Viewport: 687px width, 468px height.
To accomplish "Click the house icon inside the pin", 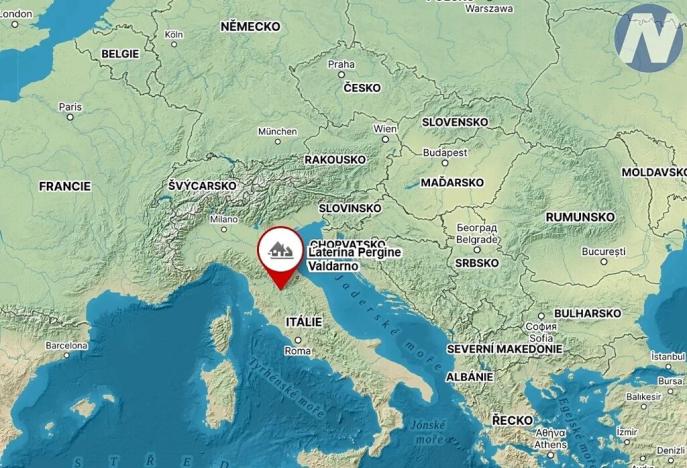I will pyautogui.click(x=280, y=250).
